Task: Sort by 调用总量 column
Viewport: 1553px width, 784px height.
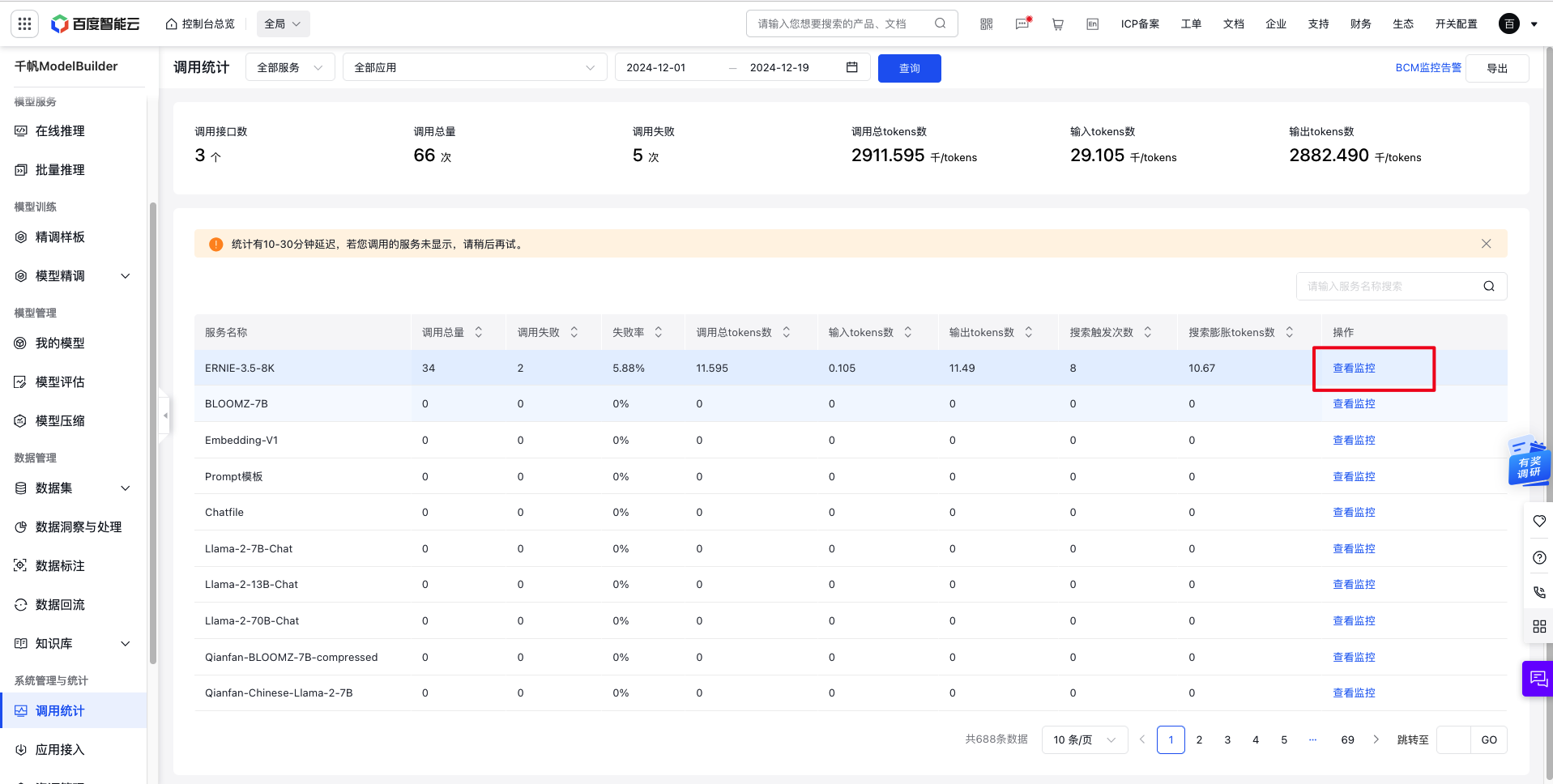Action: point(479,332)
